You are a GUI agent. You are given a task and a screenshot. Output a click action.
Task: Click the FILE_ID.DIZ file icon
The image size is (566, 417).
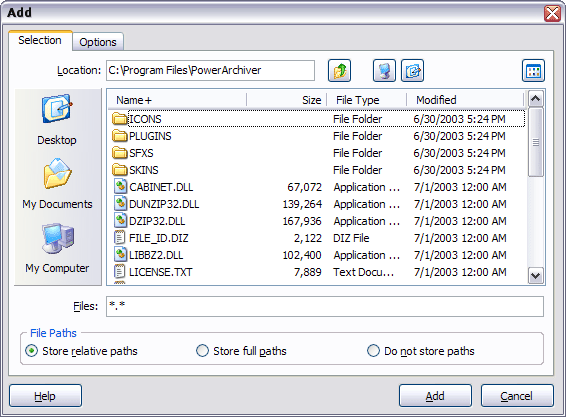pos(119,238)
